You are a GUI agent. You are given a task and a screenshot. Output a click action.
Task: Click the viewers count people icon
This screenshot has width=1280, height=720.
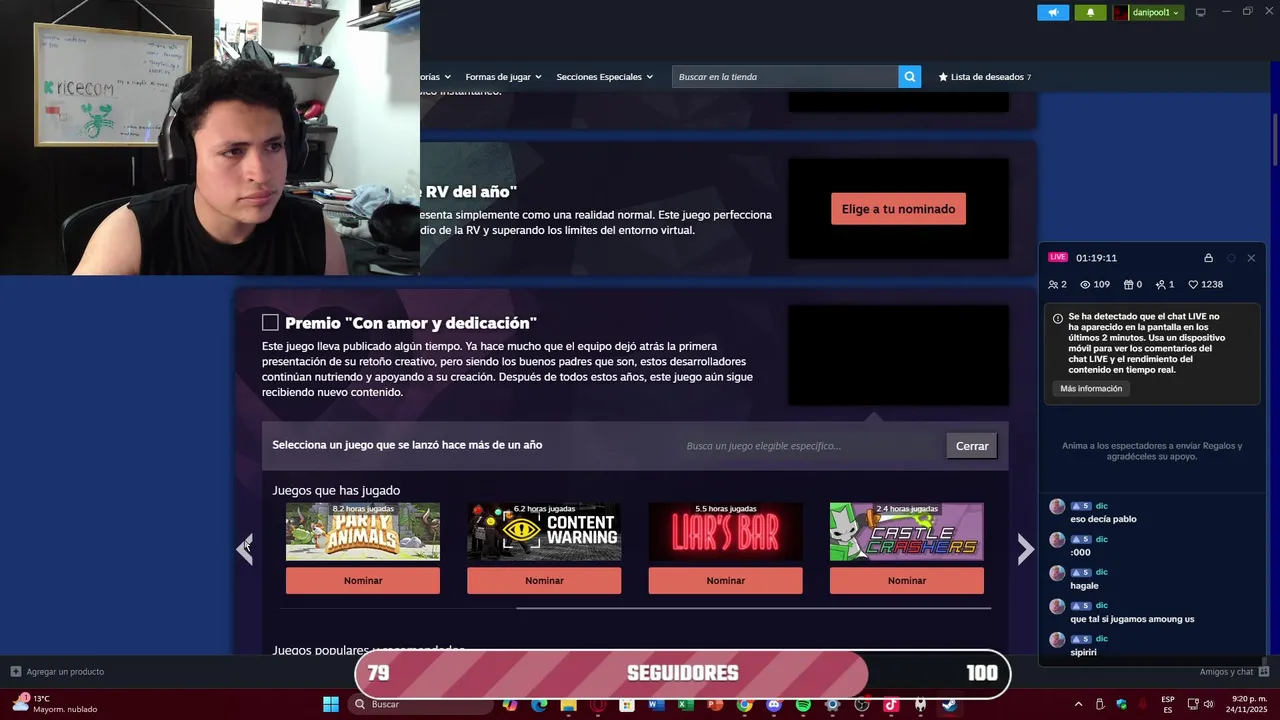[1053, 285]
